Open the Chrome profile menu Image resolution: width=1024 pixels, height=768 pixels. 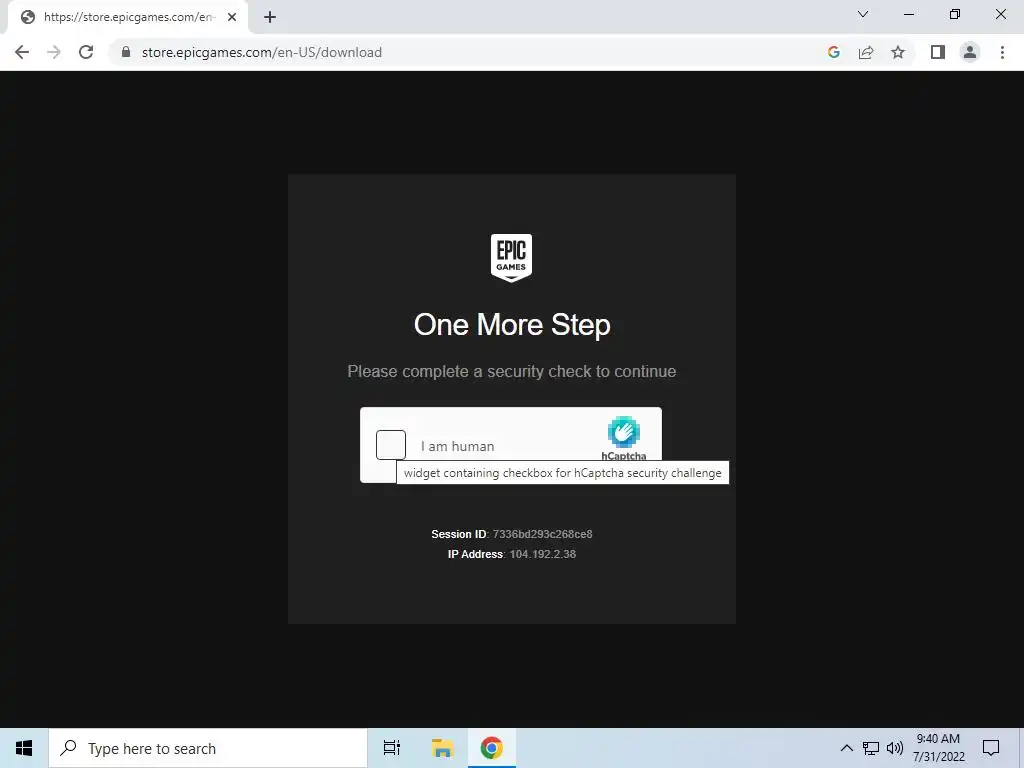click(970, 52)
